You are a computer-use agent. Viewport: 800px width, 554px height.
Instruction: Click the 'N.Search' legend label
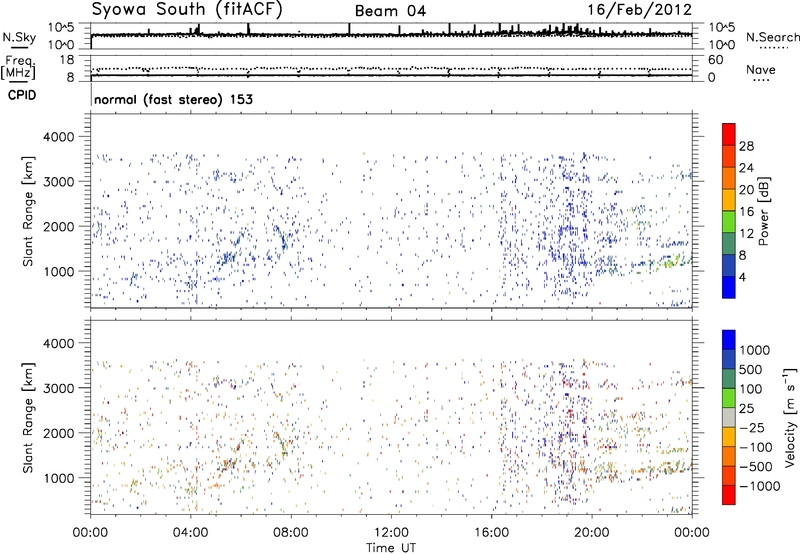click(772, 37)
